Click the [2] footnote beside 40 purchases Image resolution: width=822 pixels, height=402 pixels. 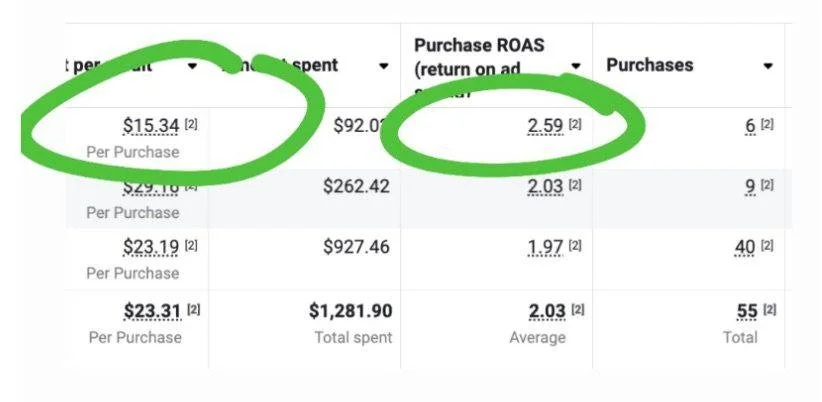pyautogui.click(x=767, y=245)
